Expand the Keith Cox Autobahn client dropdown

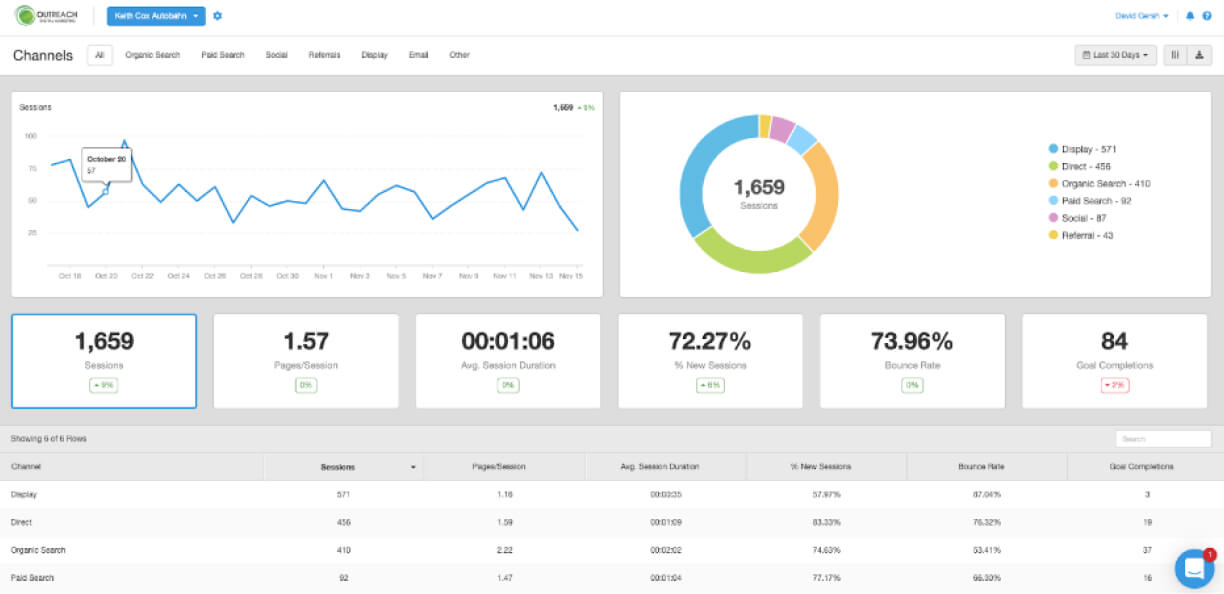click(156, 16)
